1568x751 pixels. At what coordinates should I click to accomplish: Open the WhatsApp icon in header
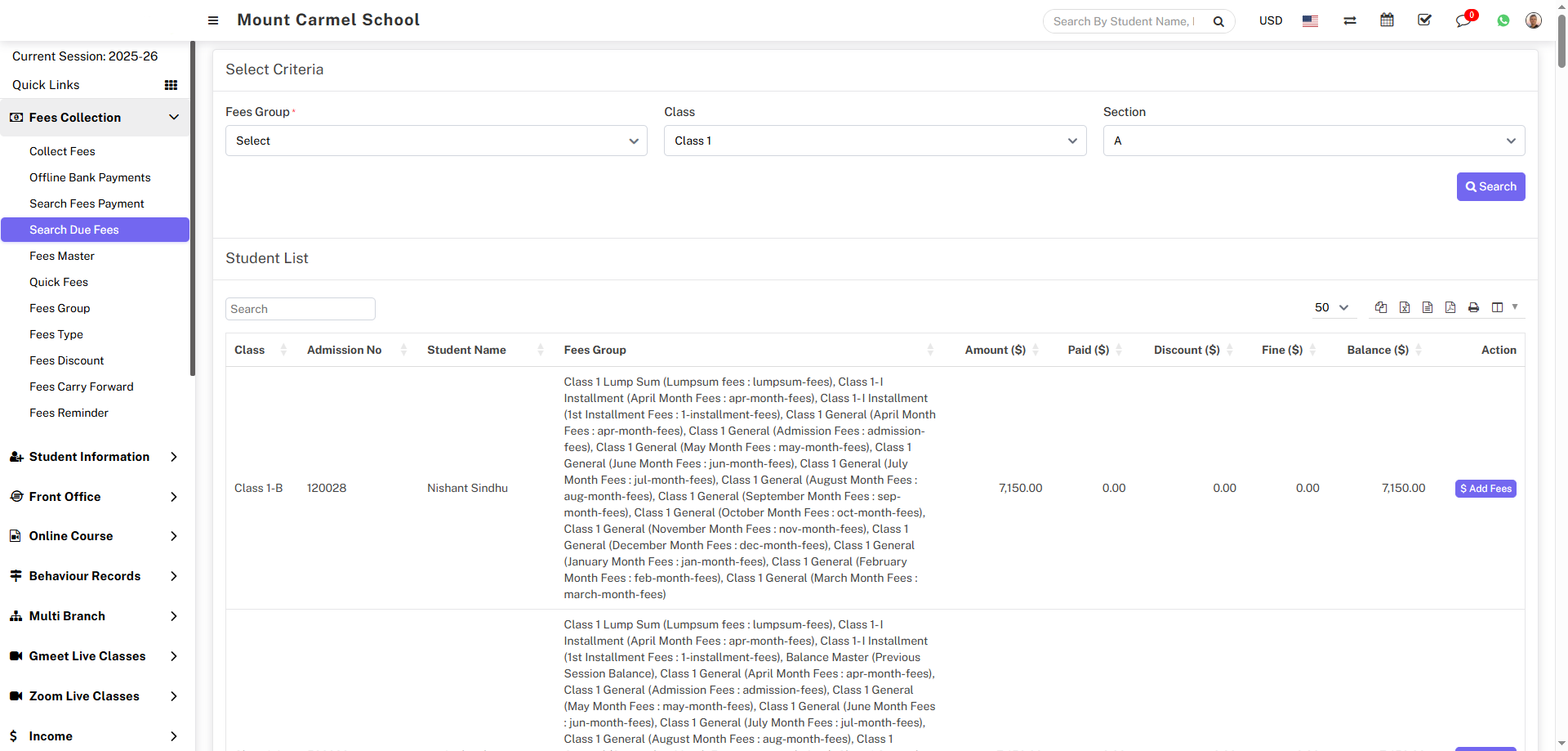point(1503,20)
